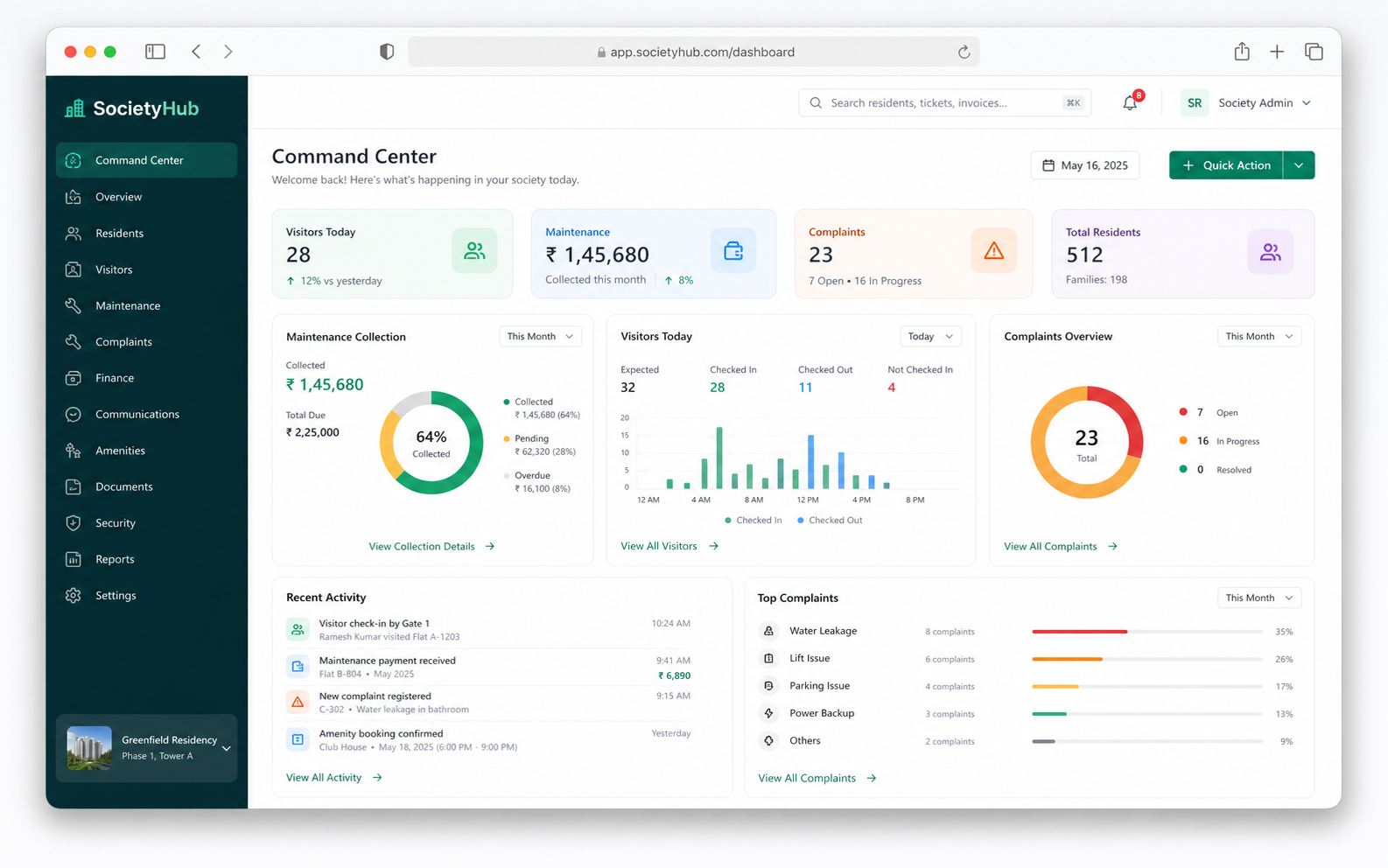Click the browser share icon
Screen dimensions: 1388x868
1242,52
